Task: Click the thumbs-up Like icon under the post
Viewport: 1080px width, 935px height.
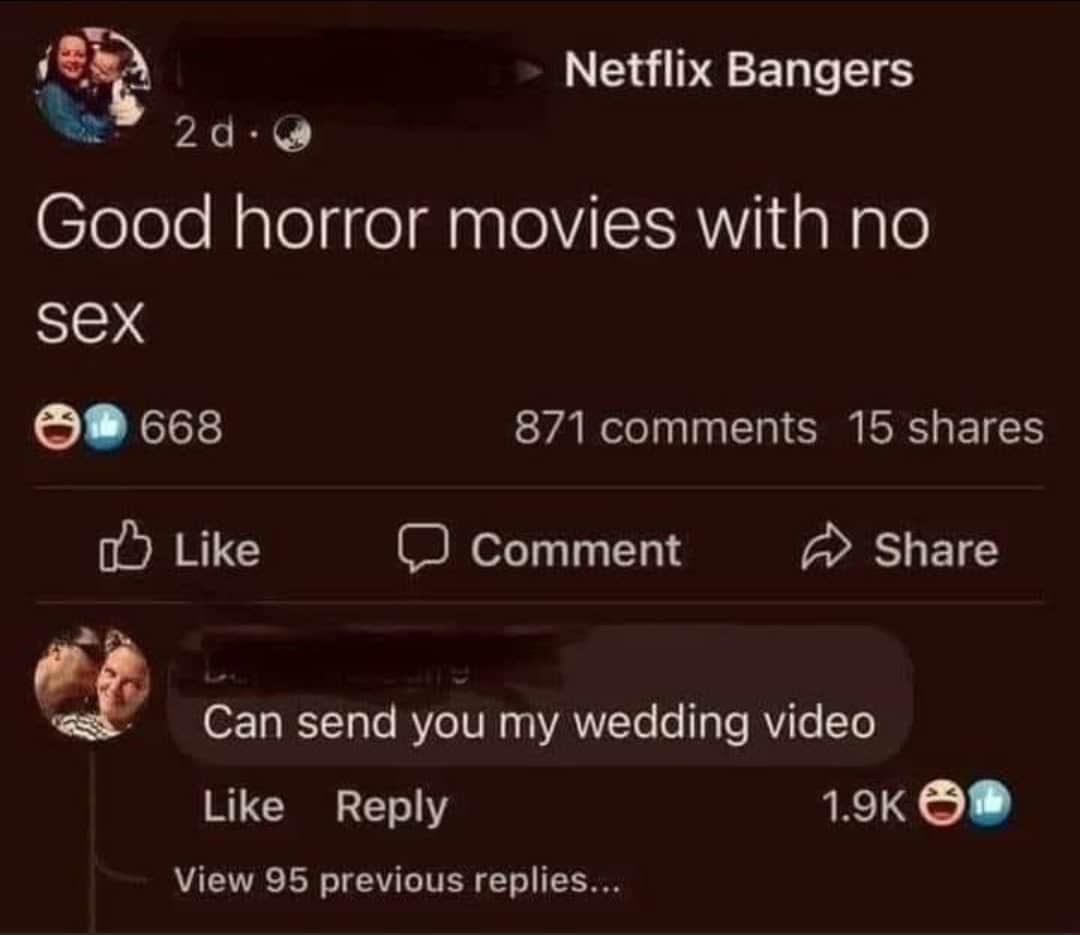Action: [125, 547]
